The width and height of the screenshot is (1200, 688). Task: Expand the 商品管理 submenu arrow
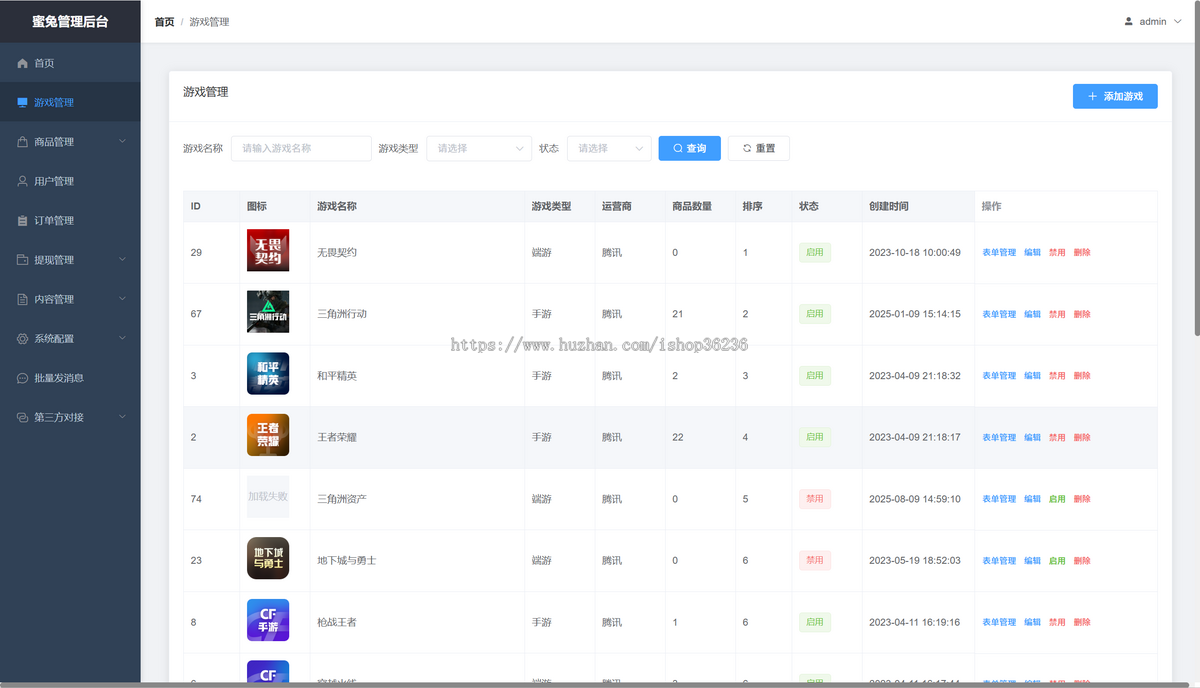(x=122, y=142)
